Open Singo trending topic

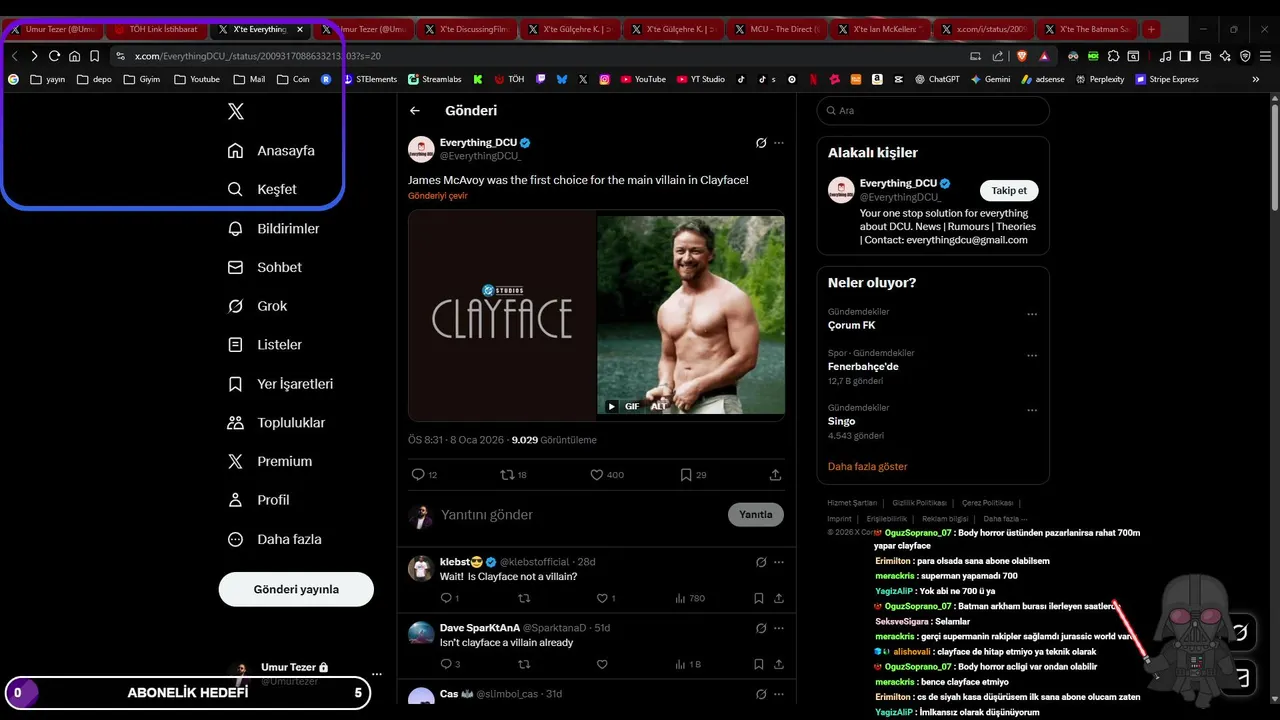coord(841,421)
